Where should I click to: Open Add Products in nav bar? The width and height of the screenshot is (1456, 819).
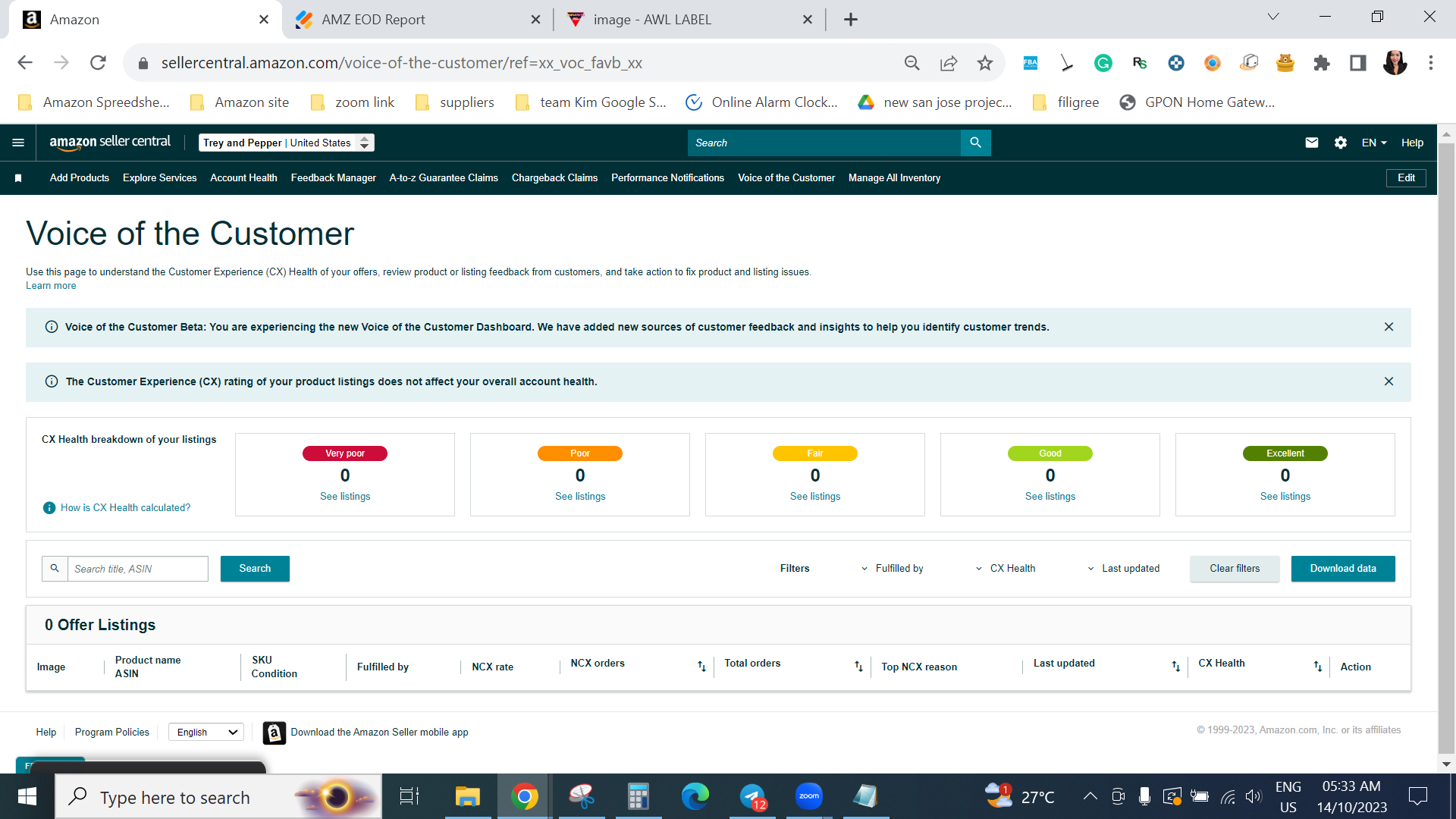click(80, 178)
